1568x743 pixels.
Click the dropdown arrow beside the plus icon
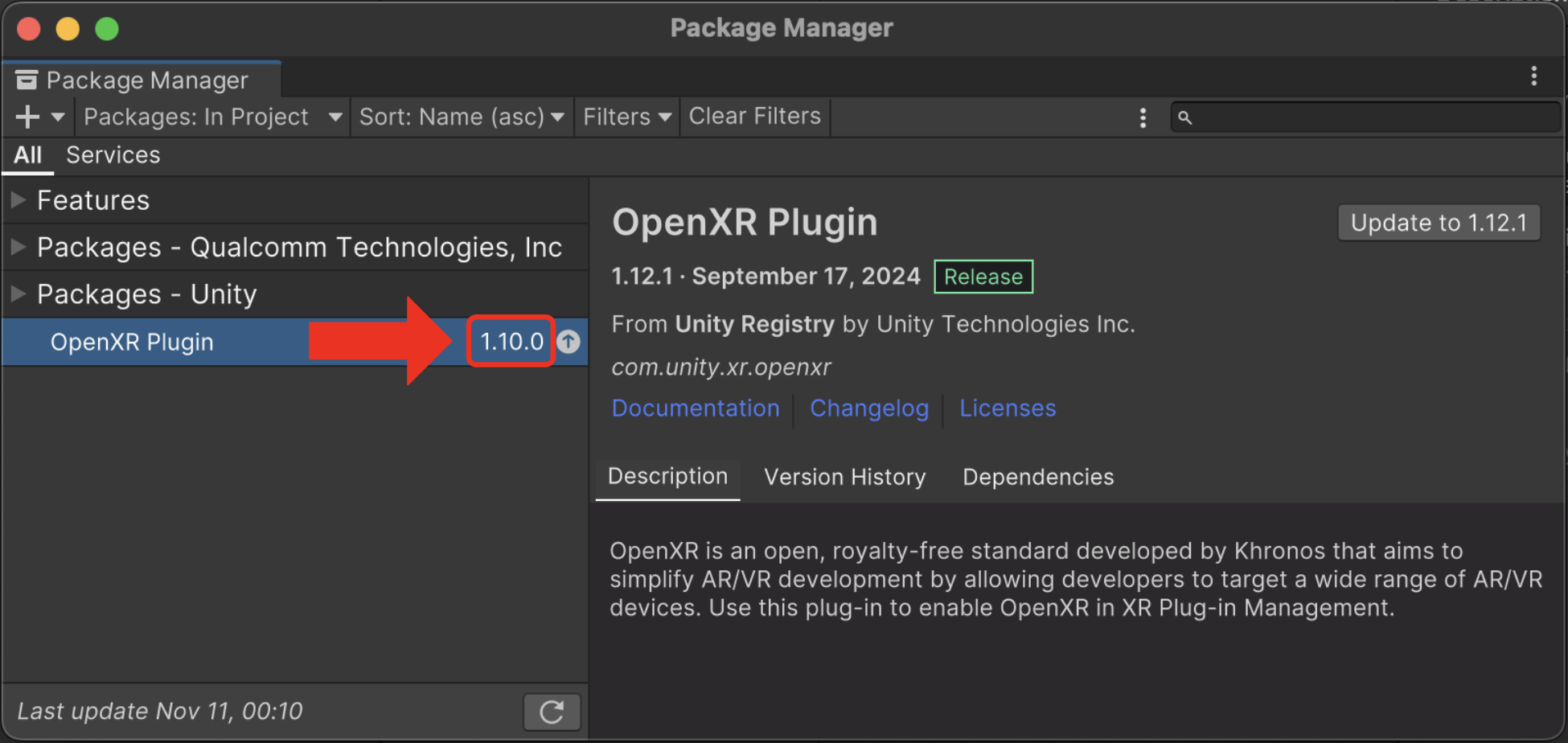tap(58, 117)
